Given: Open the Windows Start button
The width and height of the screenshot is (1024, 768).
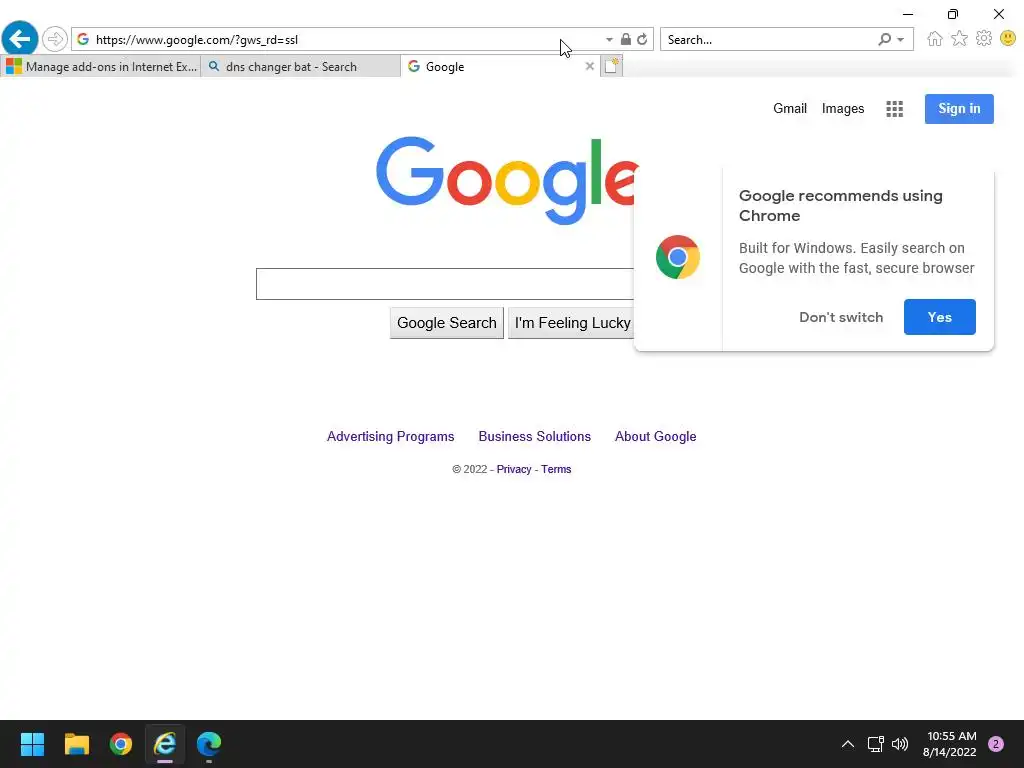Looking at the screenshot, I should pos(32,744).
